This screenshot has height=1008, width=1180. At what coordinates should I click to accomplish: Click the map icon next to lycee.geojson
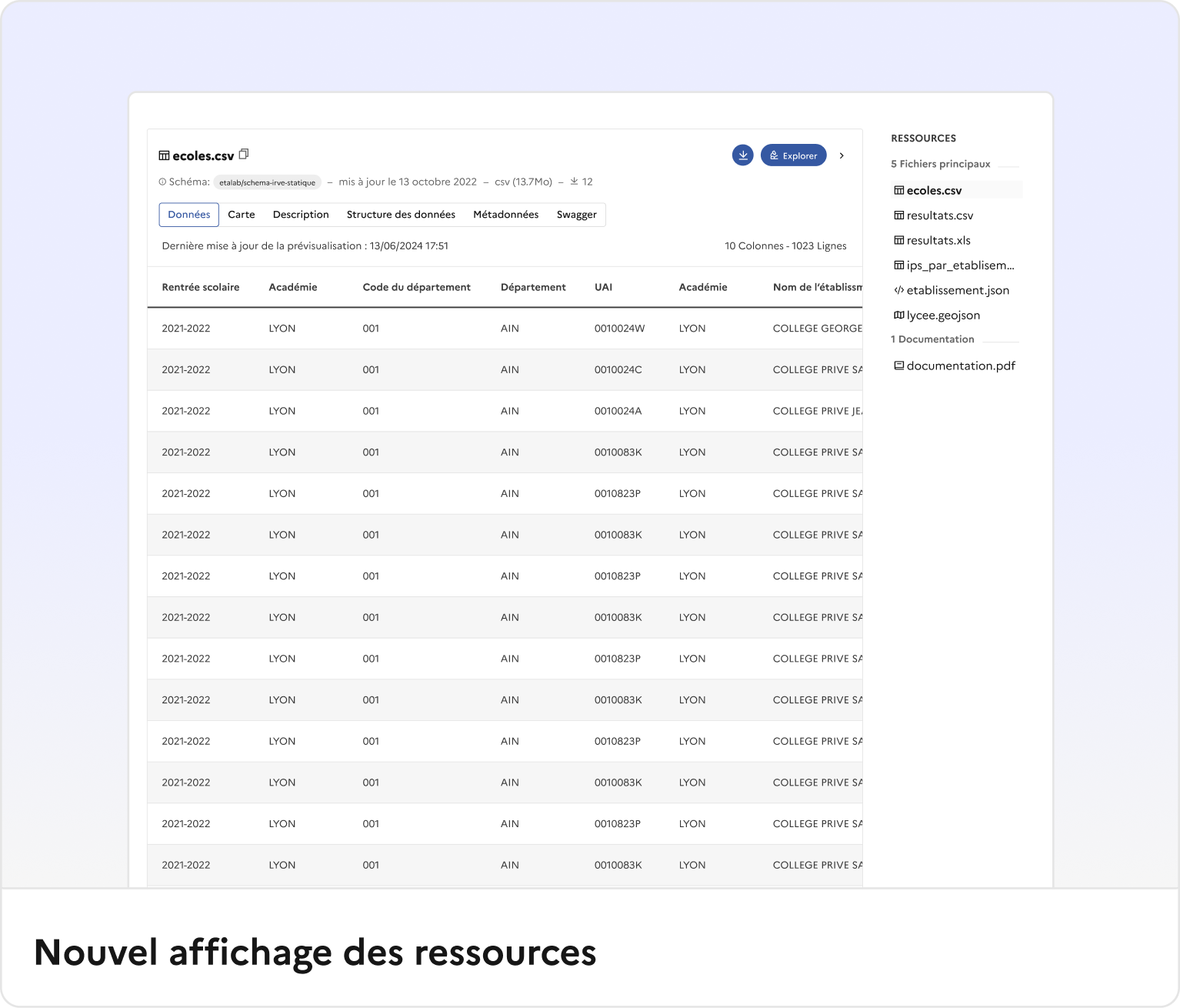(898, 315)
